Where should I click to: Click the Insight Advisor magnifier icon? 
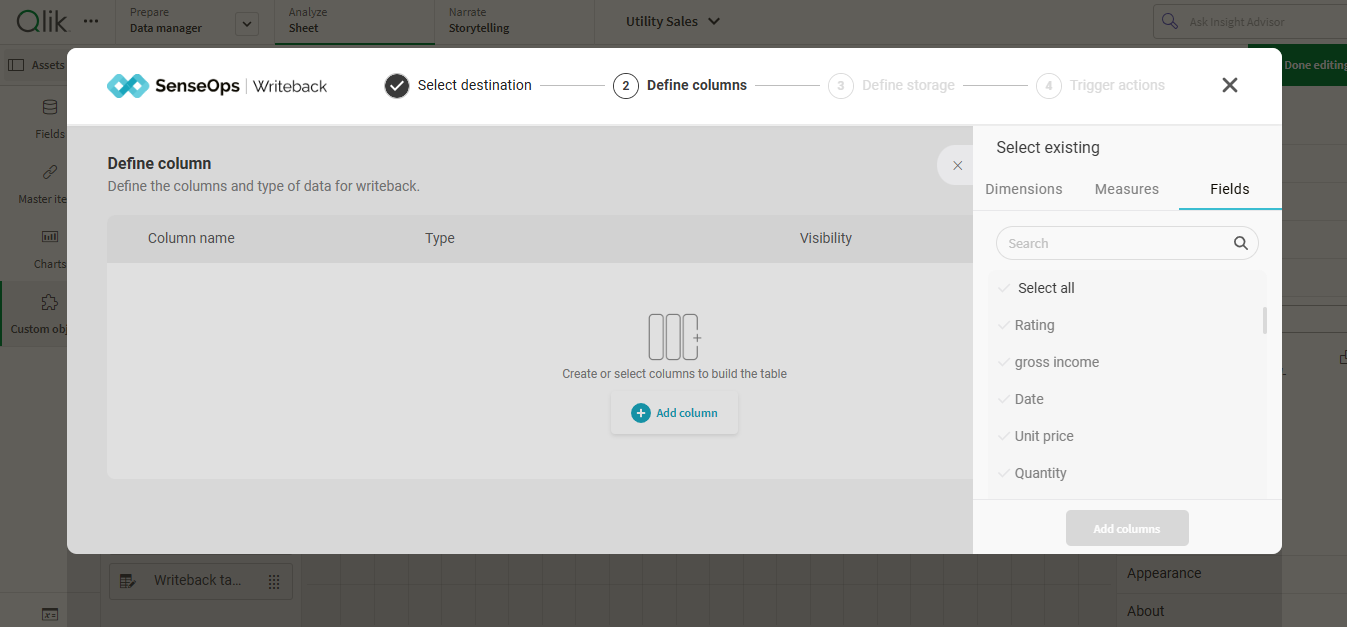(1169, 21)
